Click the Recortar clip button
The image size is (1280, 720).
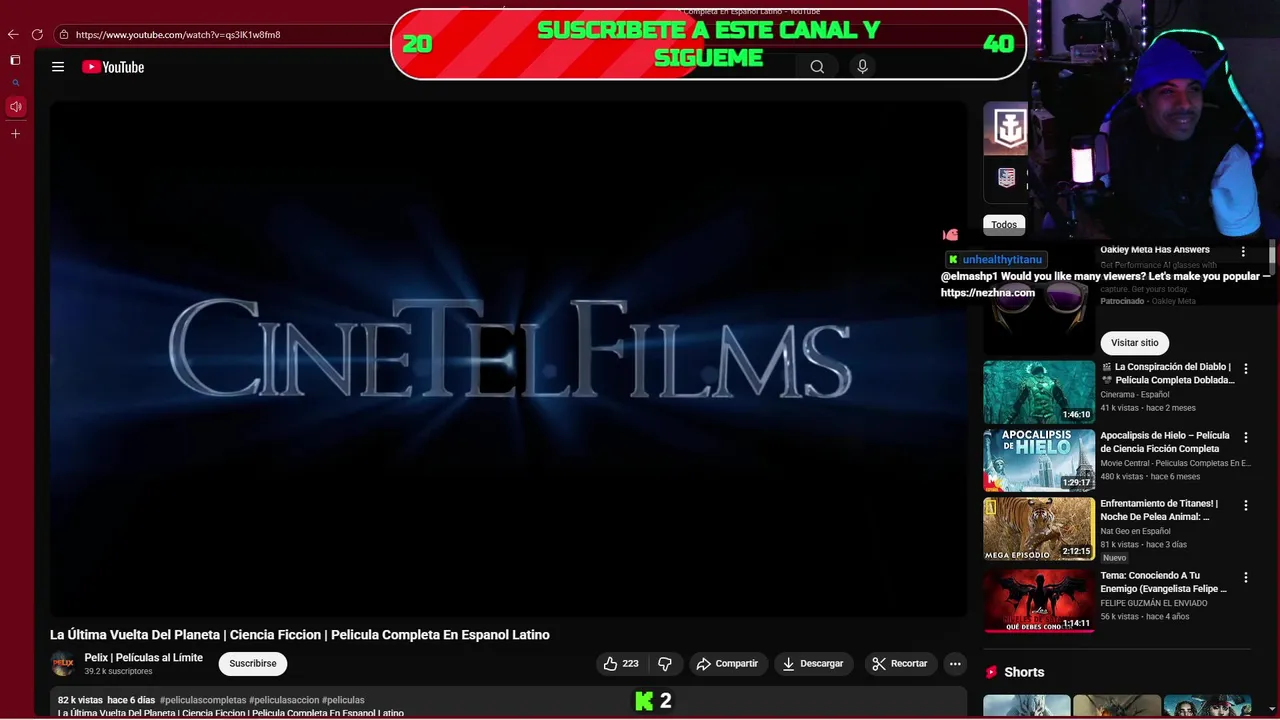[899, 663]
